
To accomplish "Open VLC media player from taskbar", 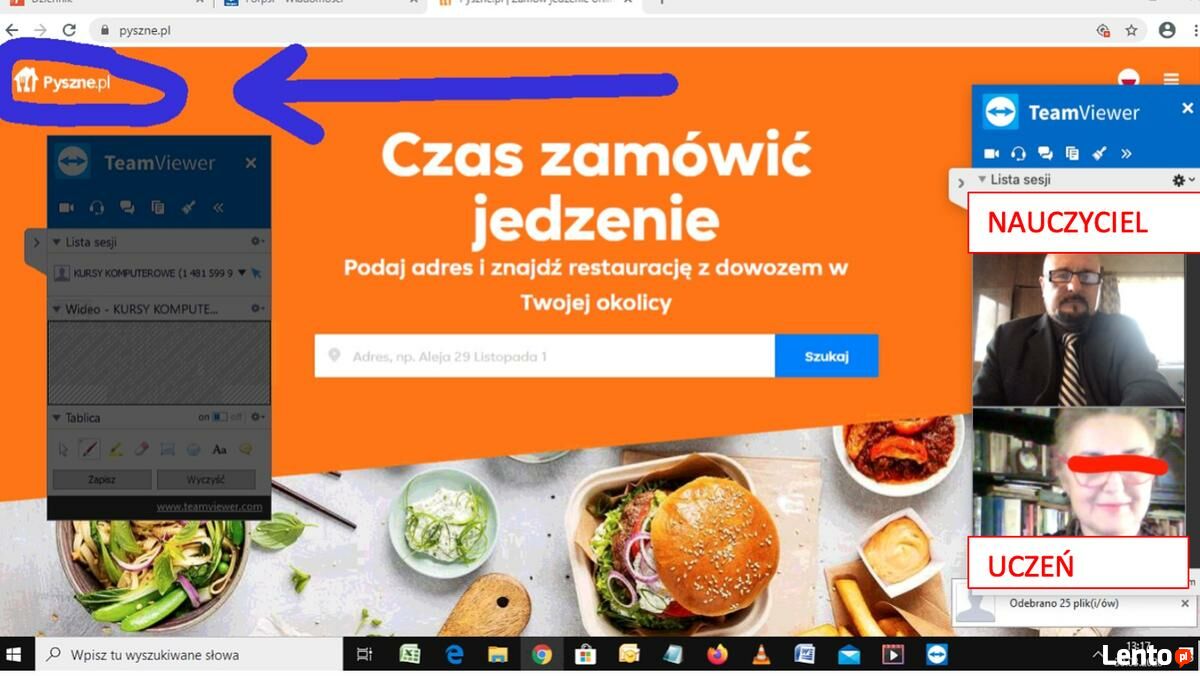I will click(761, 655).
